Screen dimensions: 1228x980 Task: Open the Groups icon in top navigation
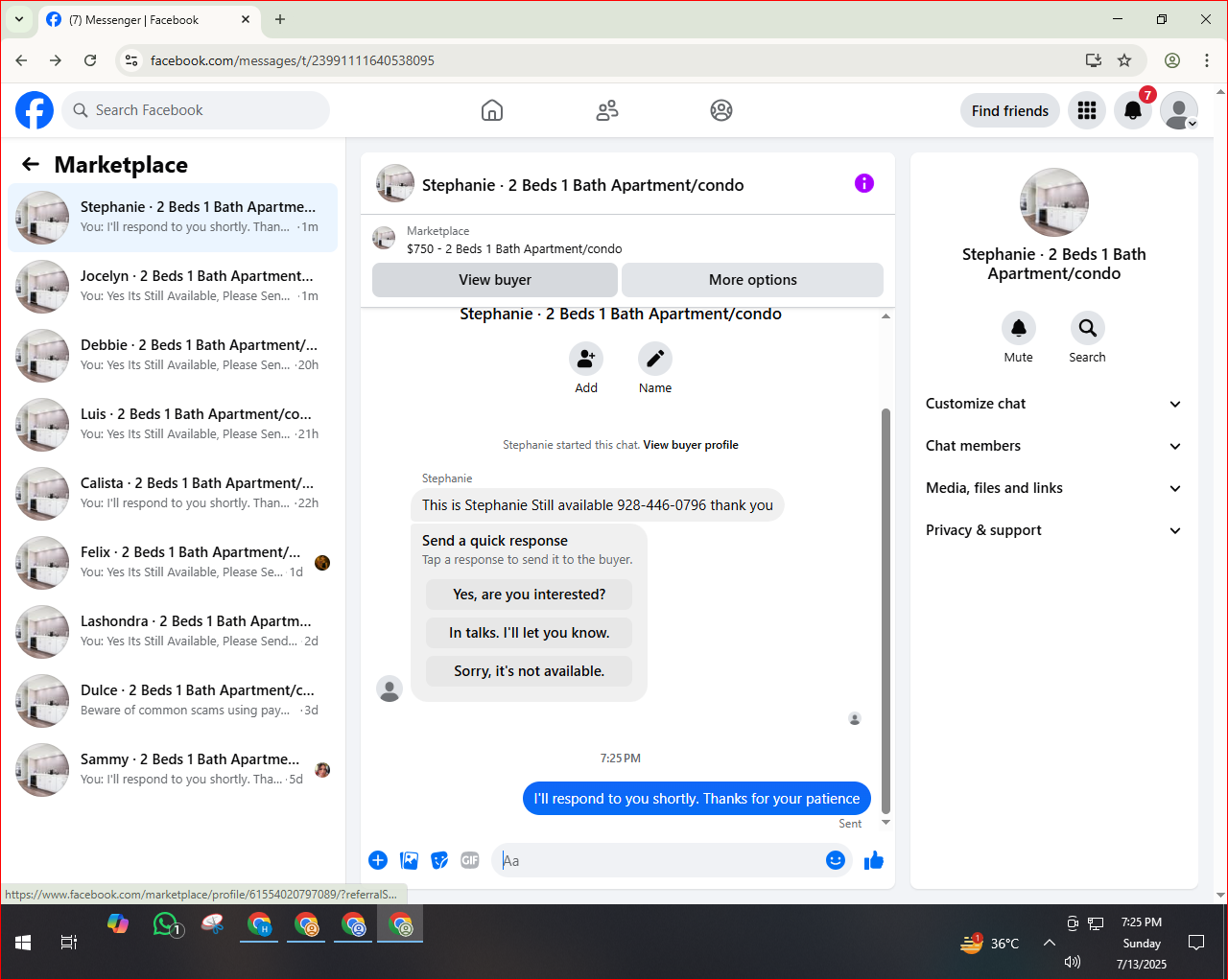[x=721, y=110]
